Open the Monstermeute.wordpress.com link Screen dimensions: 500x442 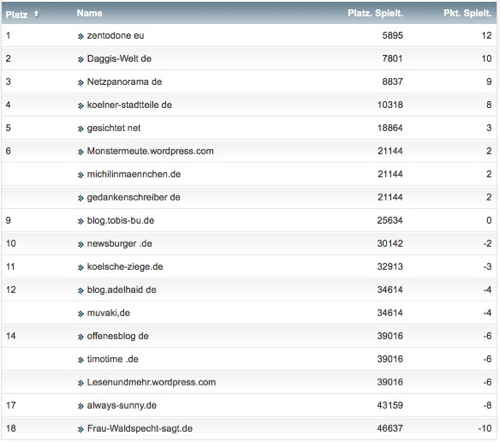(150, 151)
